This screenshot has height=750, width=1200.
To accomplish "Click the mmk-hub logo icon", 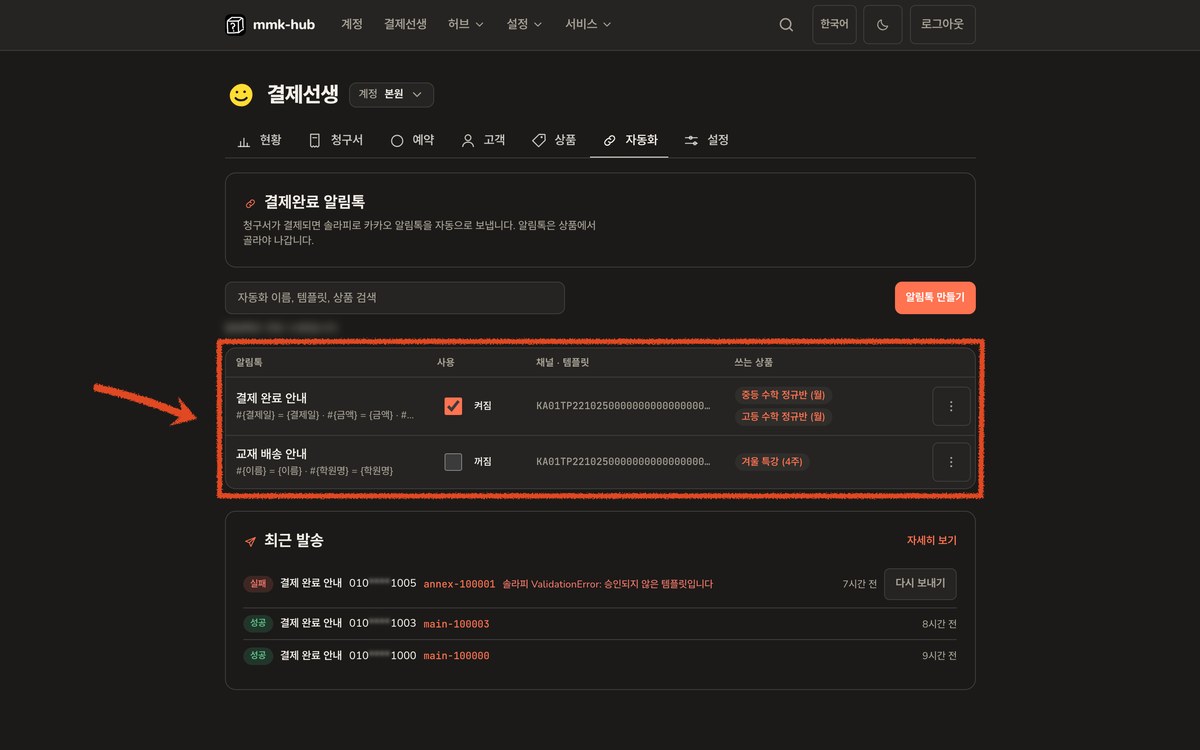I will (x=235, y=25).
